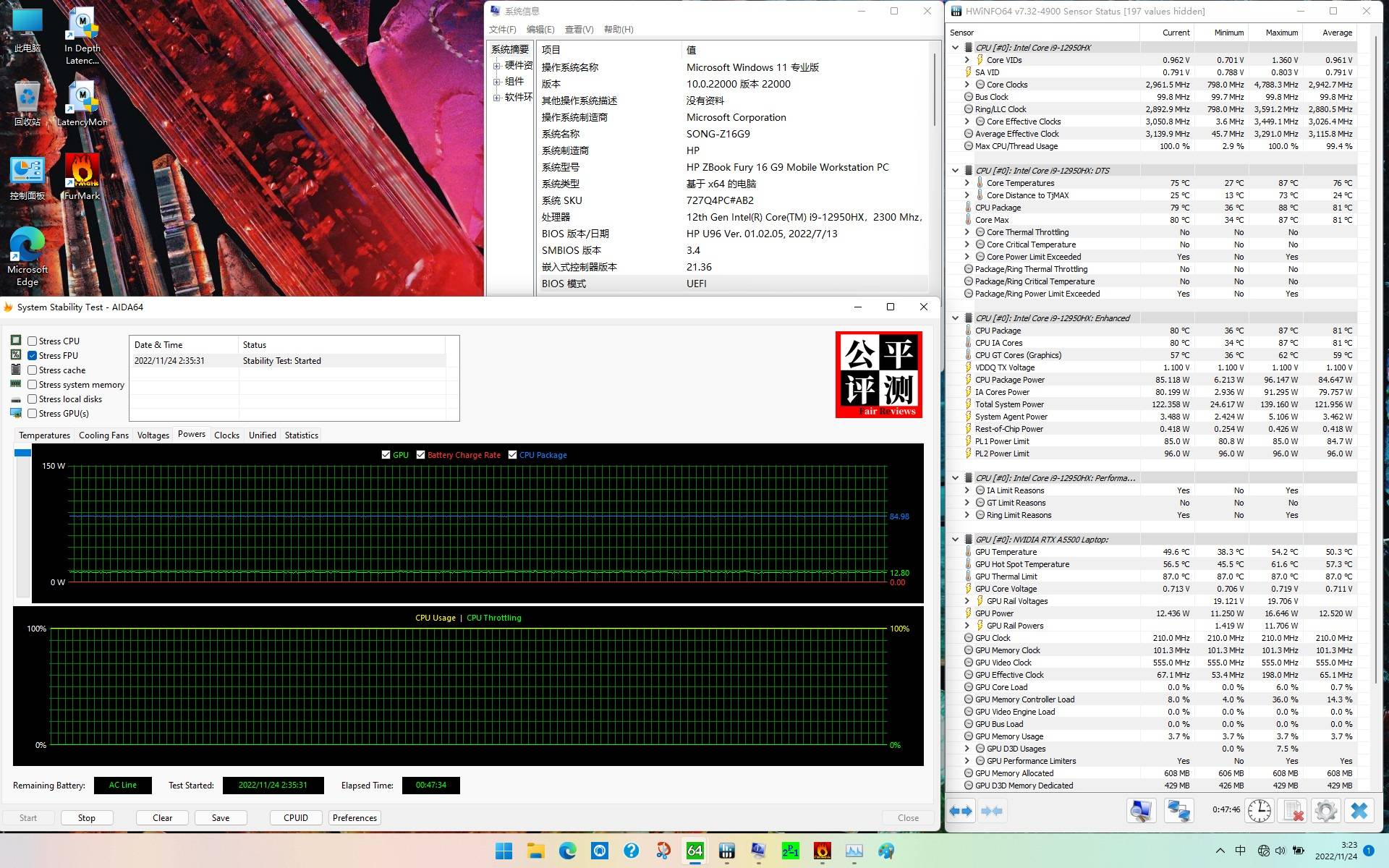Uncheck the Stress FPU option

point(32,355)
